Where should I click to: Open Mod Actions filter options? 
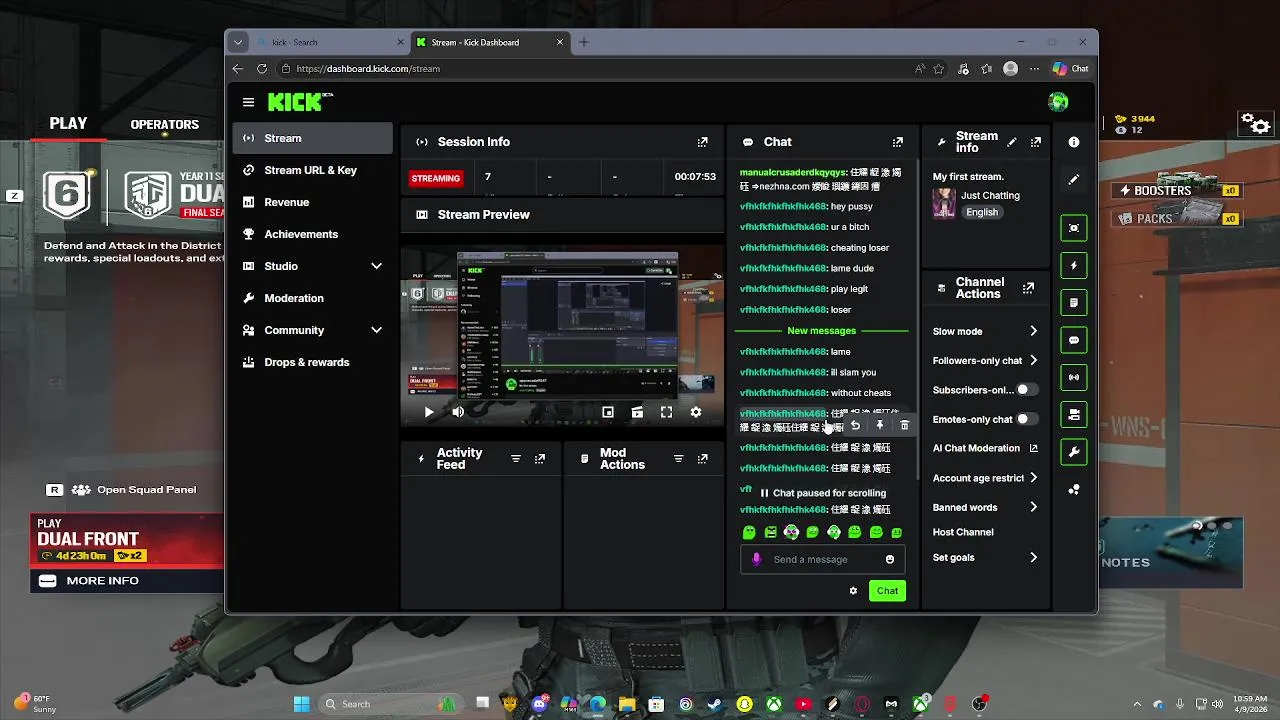click(x=678, y=459)
